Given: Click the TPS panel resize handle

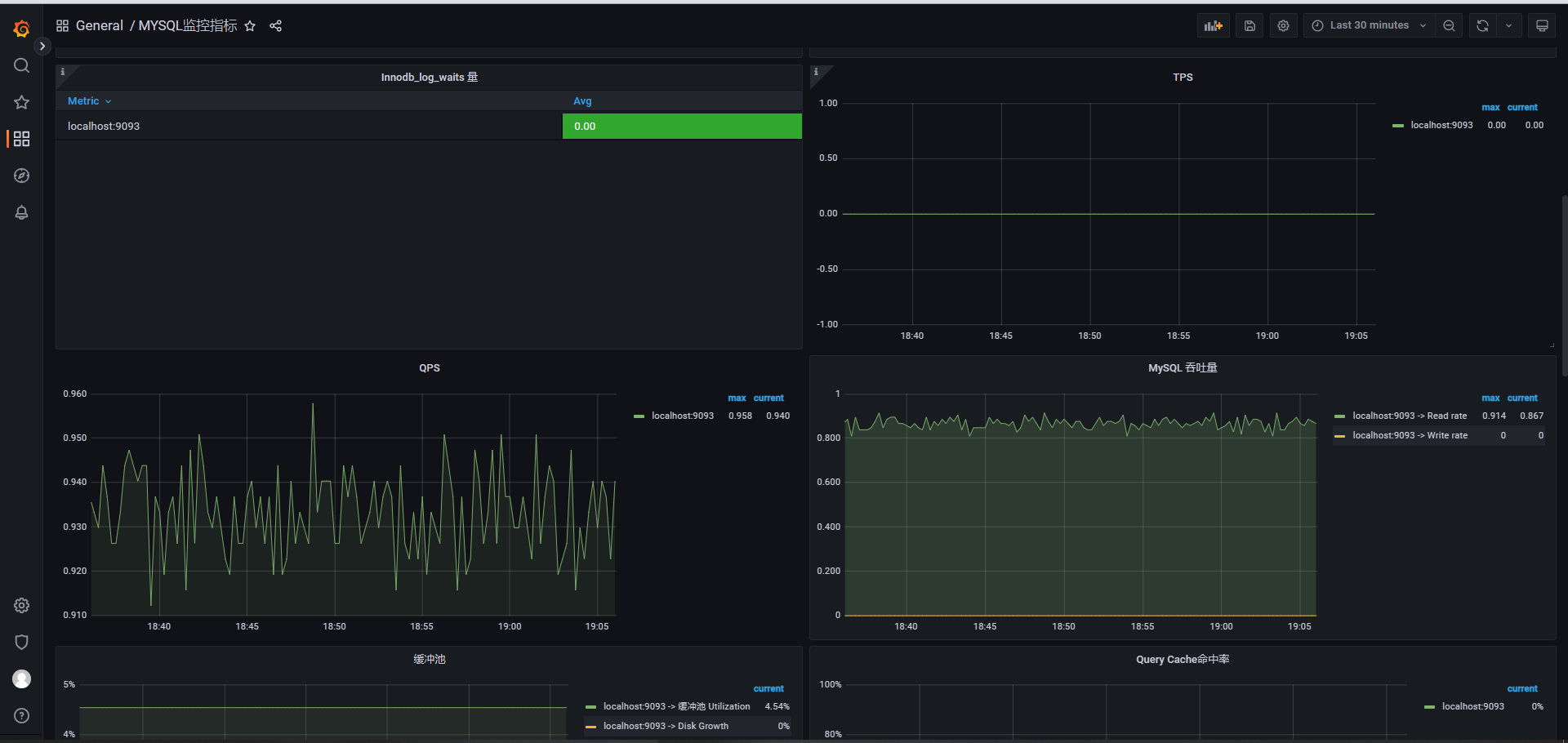Looking at the screenshot, I should pos(1552,345).
